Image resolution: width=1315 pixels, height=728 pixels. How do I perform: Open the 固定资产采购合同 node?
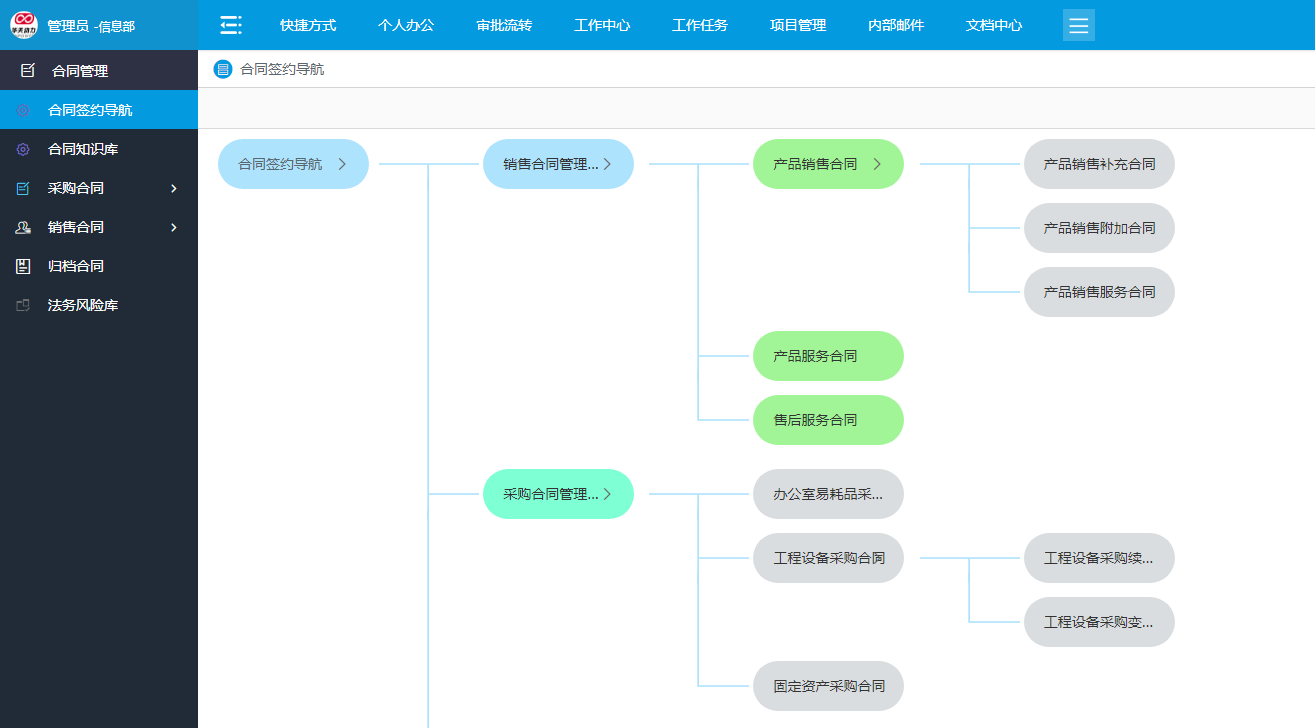[x=828, y=686]
